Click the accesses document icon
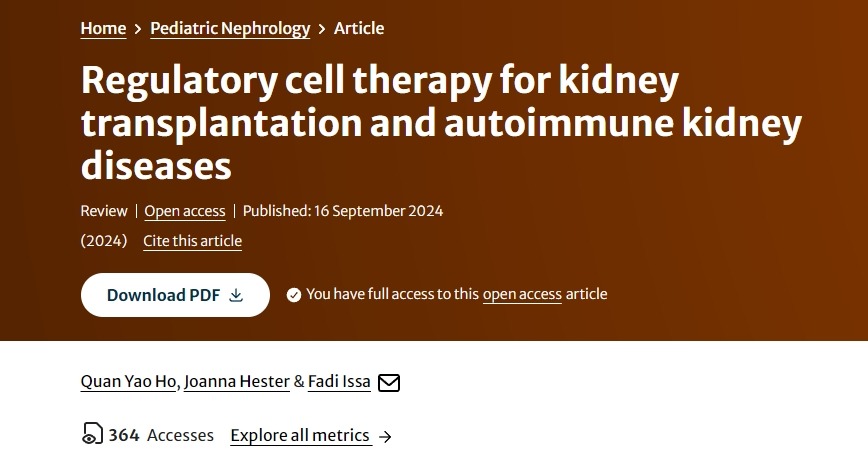 92,435
